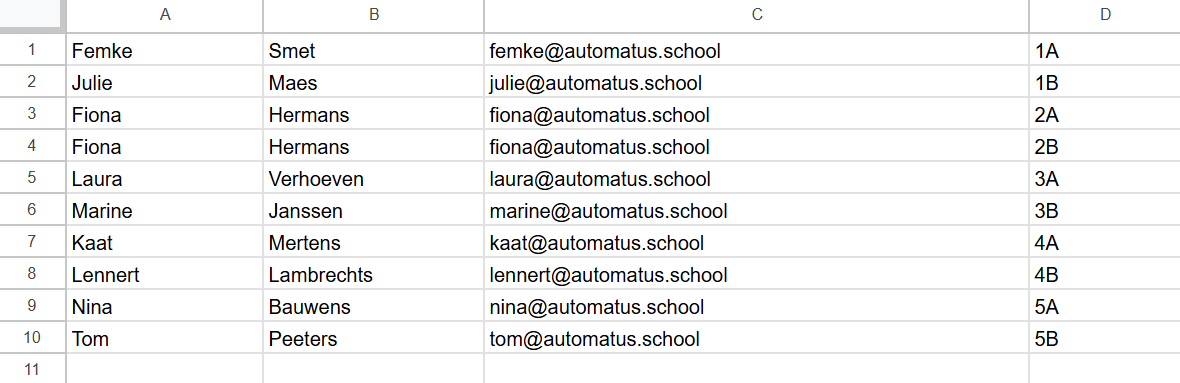Click the Lambrechts cell
This screenshot has width=1180, height=383.
(x=373, y=275)
